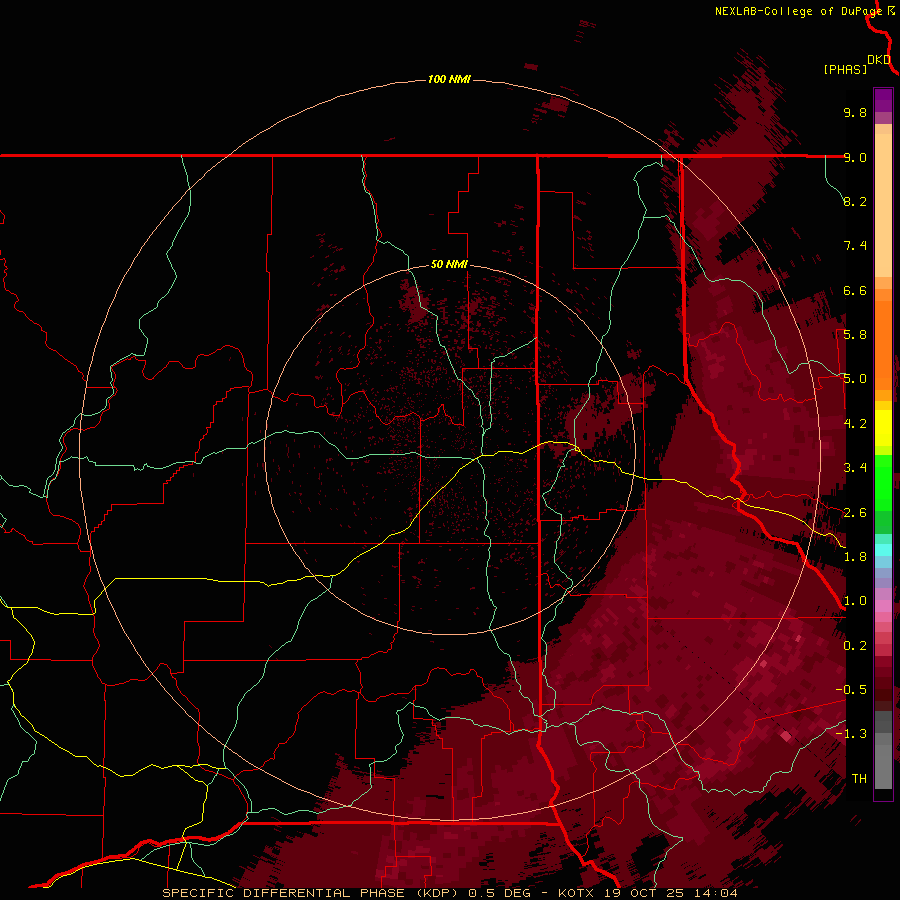Click the NEXLAB-College of DuPage header text

[800, 11]
